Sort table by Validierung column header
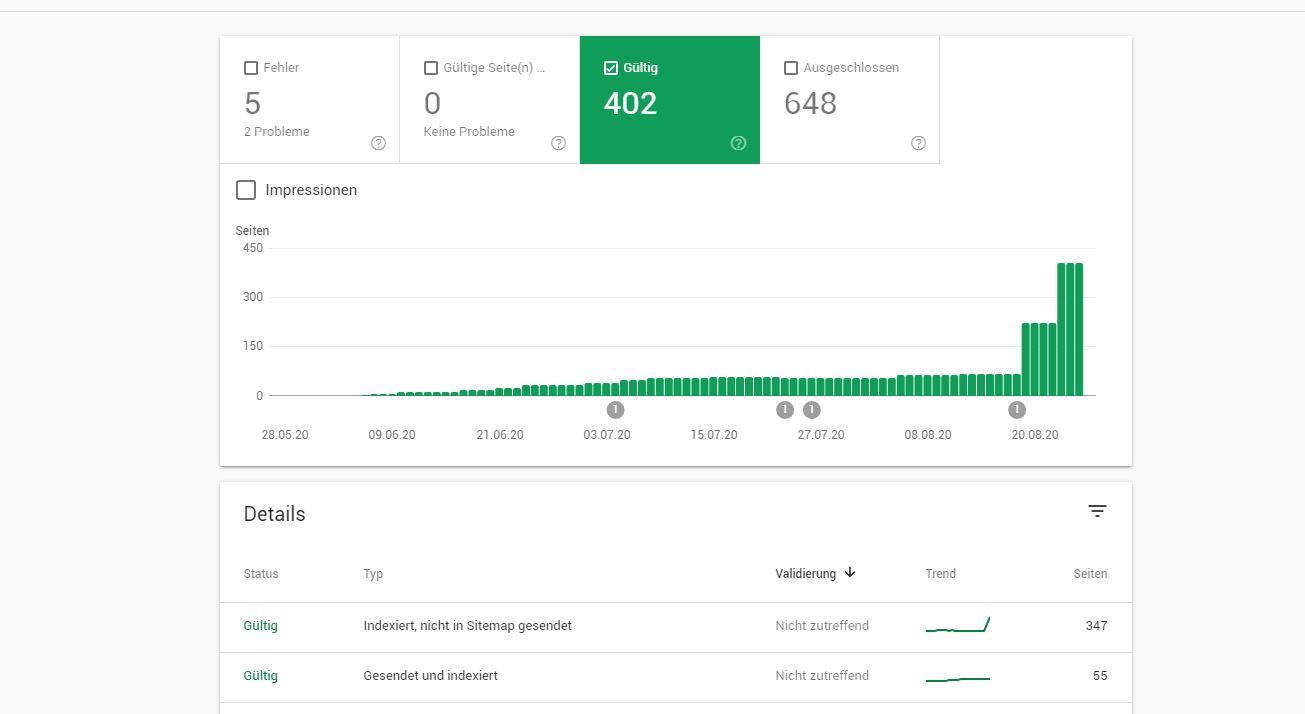 pos(805,574)
